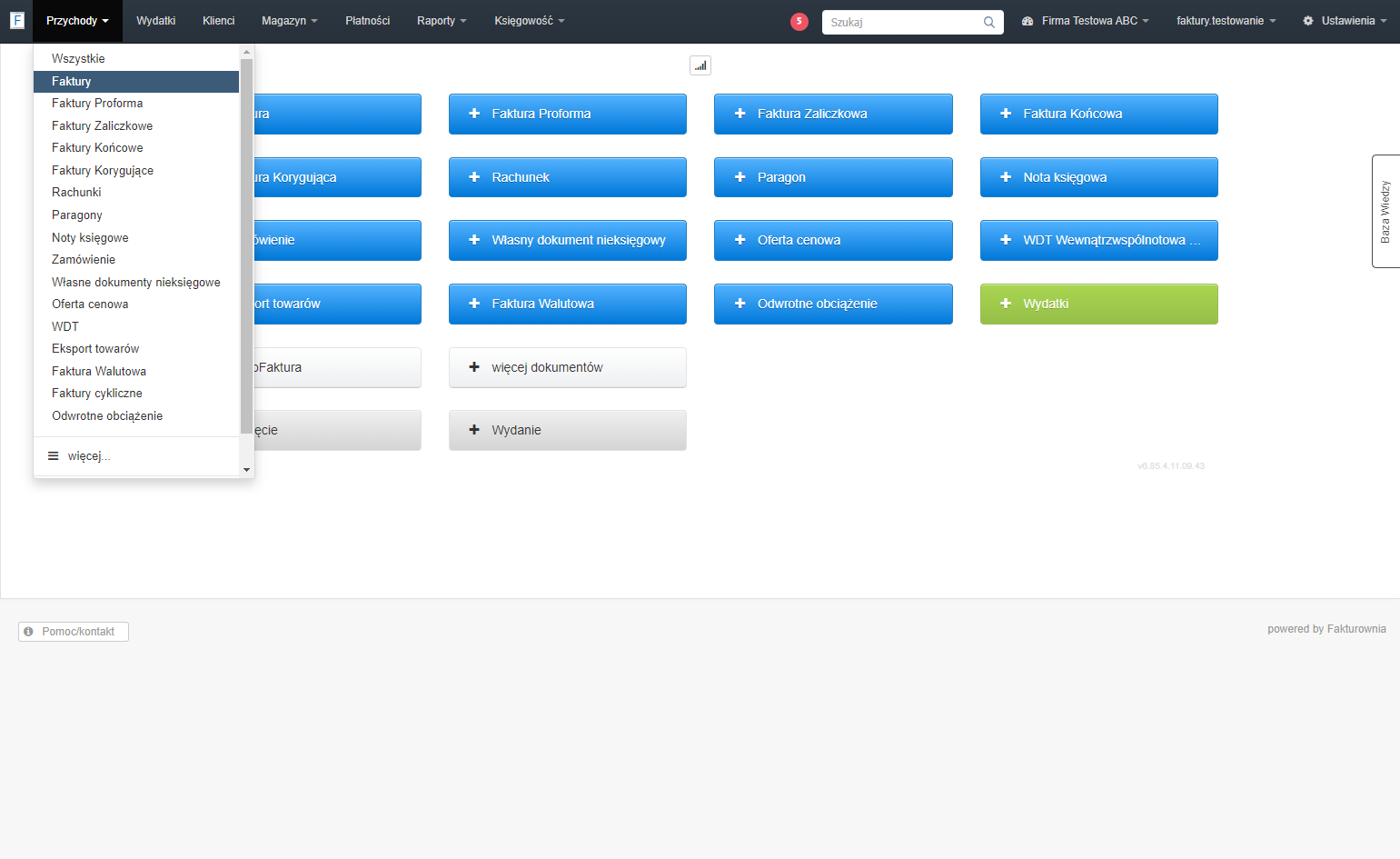This screenshot has height=859, width=1400.
Task: Create a new Faktura Zaliczkowa
Action: click(x=833, y=114)
